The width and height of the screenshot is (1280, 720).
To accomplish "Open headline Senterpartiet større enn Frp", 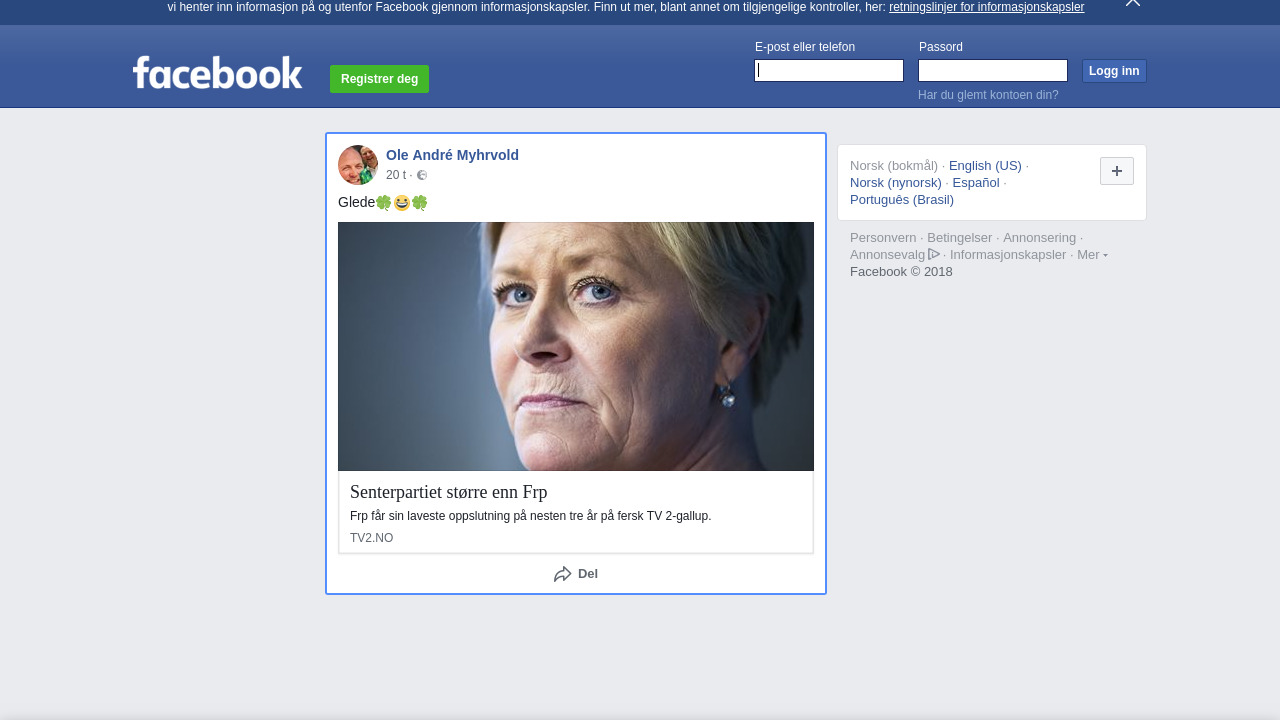I will 449,492.
